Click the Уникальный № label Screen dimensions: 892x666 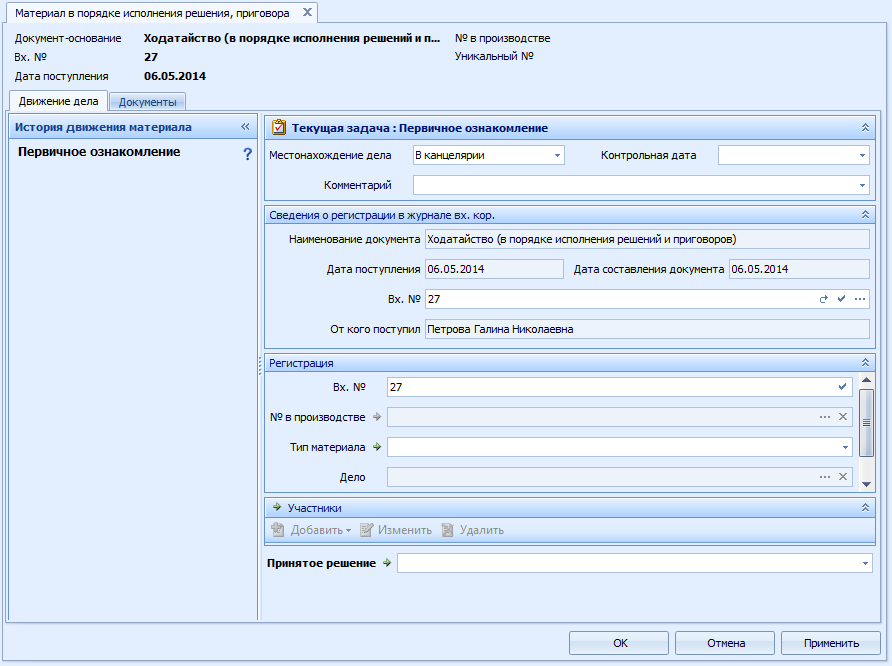(x=494, y=56)
